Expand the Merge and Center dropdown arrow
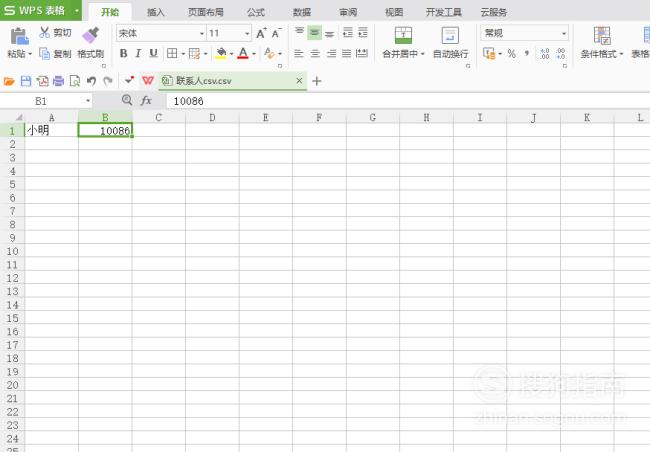The width and height of the screenshot is (650, 452). point(422,54)
